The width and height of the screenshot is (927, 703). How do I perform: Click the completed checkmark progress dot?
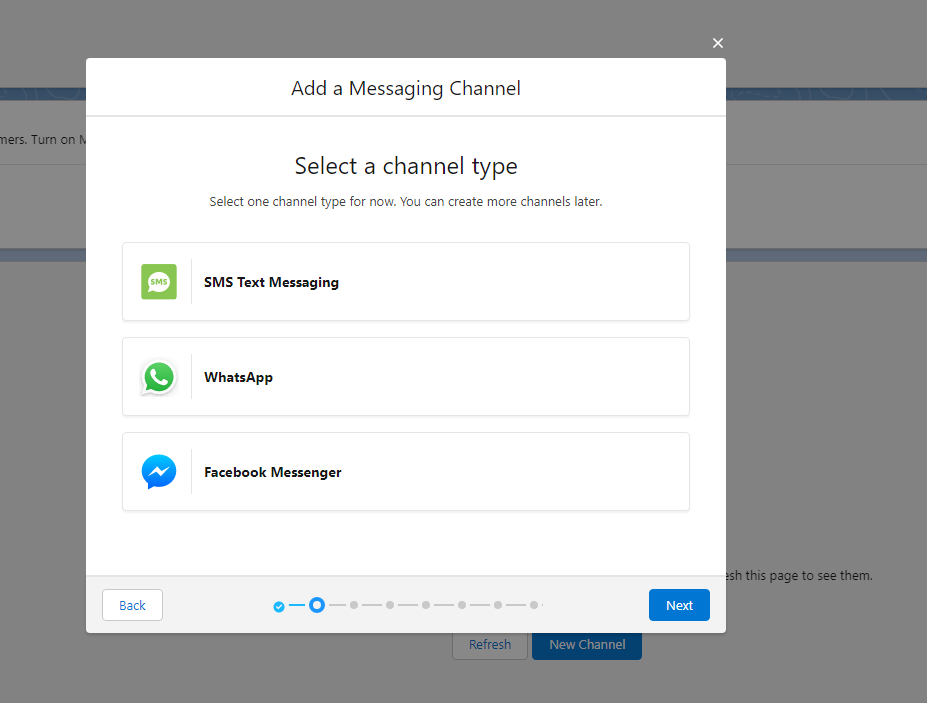[278, 605]
